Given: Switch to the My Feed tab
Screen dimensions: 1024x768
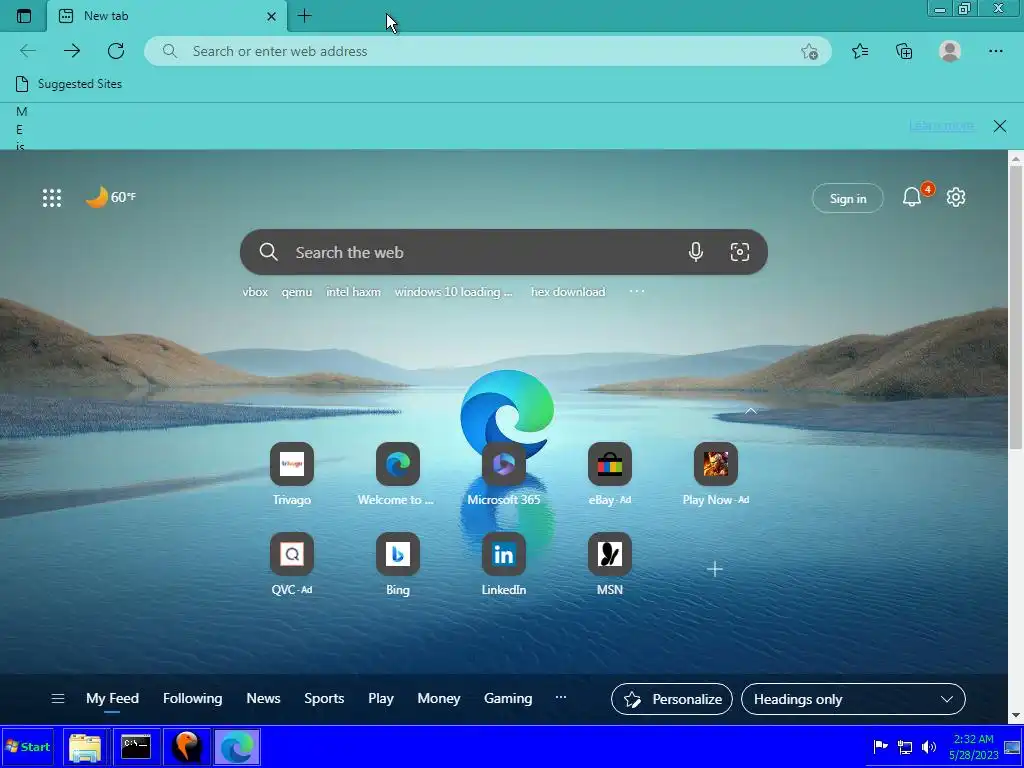Looking at the screenshot, I should [x=112, y=698].
